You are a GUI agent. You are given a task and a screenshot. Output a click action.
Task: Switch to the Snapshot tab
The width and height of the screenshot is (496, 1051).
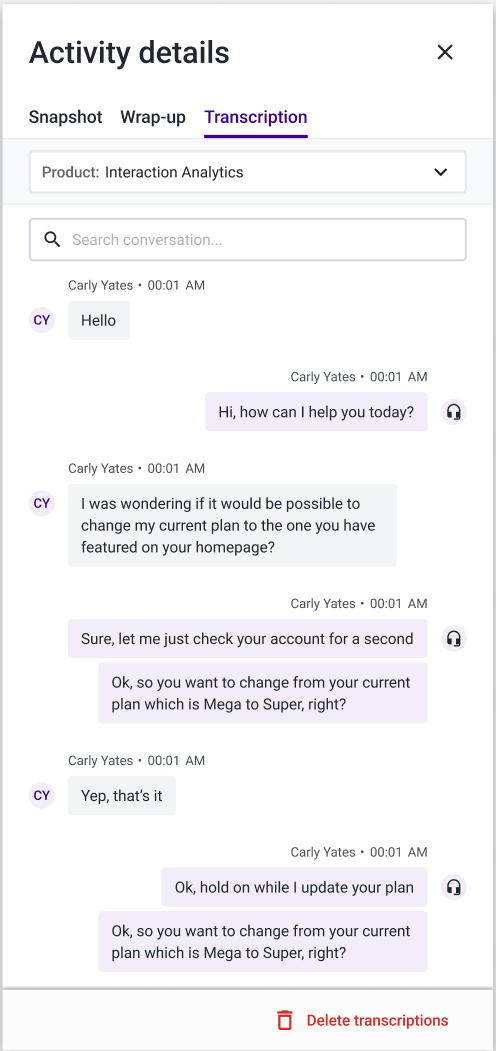tap(66, 117)
